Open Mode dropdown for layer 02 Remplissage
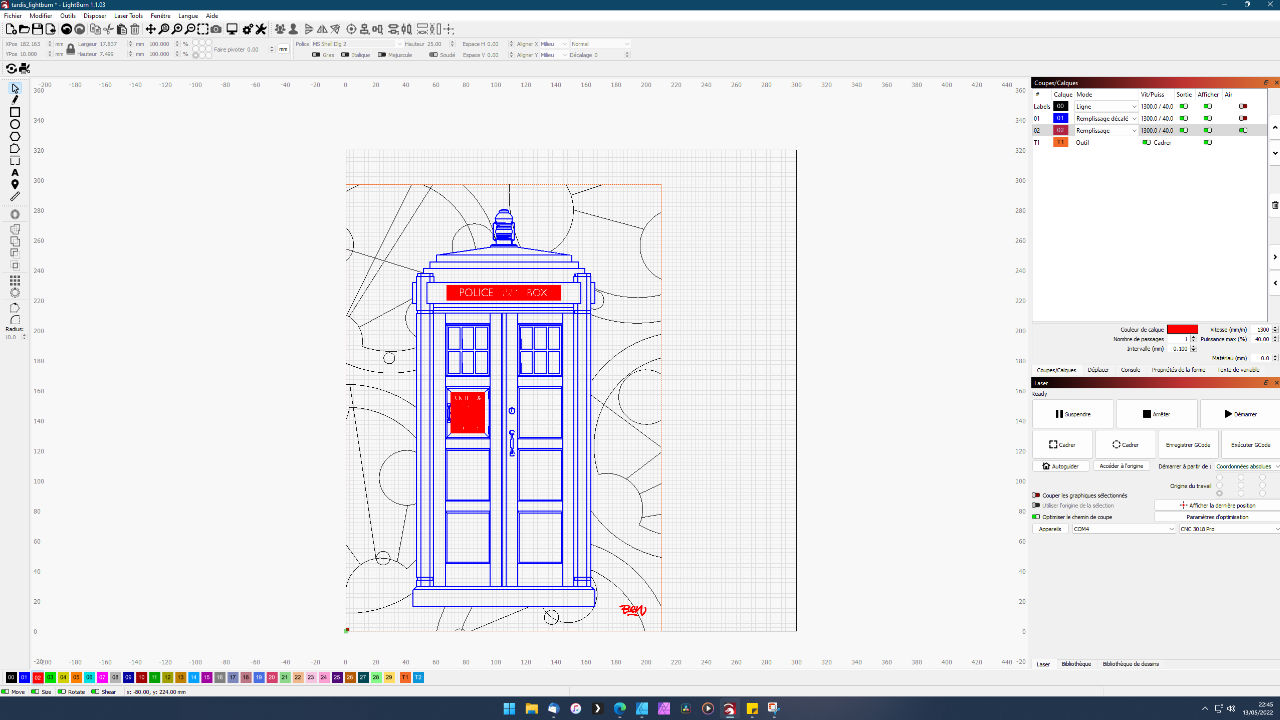This screenshot has width=1280, height=720. (x=1106, y=130)
